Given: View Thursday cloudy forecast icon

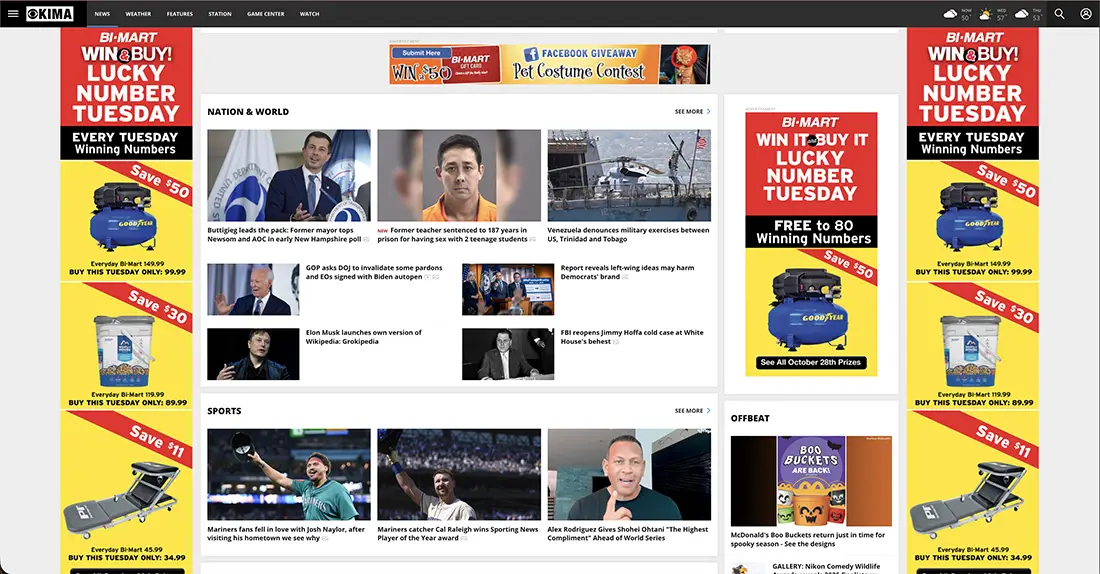Looking at the screenshot, I should pos(1021,13).
